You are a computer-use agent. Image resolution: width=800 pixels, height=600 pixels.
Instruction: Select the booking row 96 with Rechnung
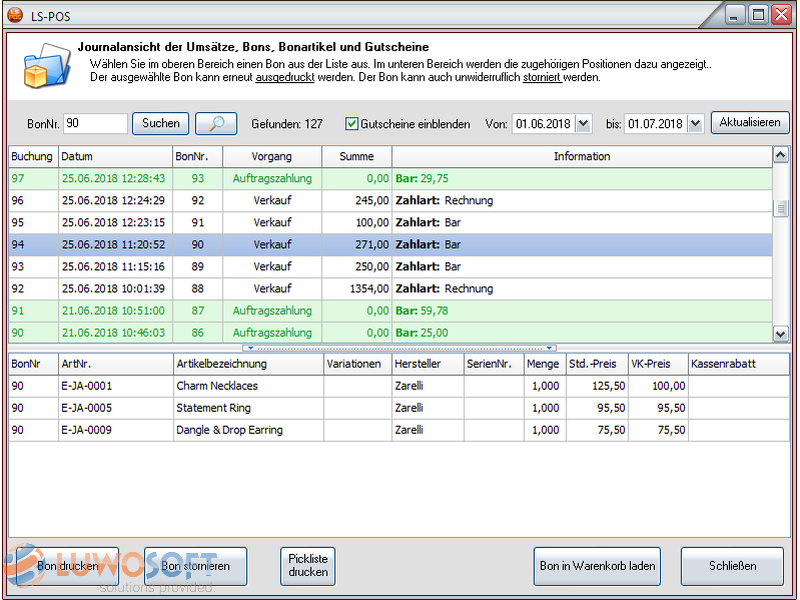pos(390,201)
